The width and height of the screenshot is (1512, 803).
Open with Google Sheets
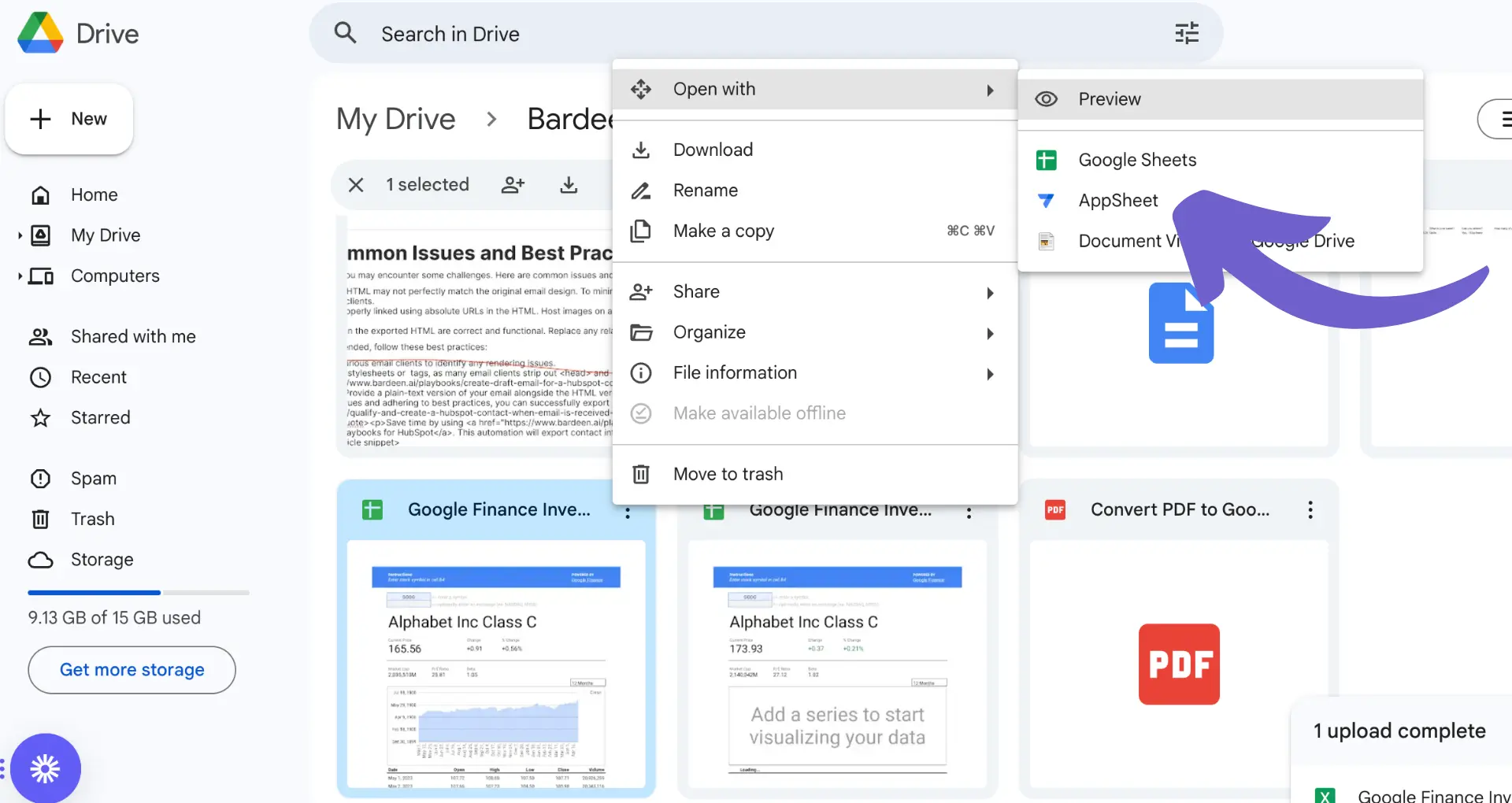pyautogui.click(x=1220, y=160)
